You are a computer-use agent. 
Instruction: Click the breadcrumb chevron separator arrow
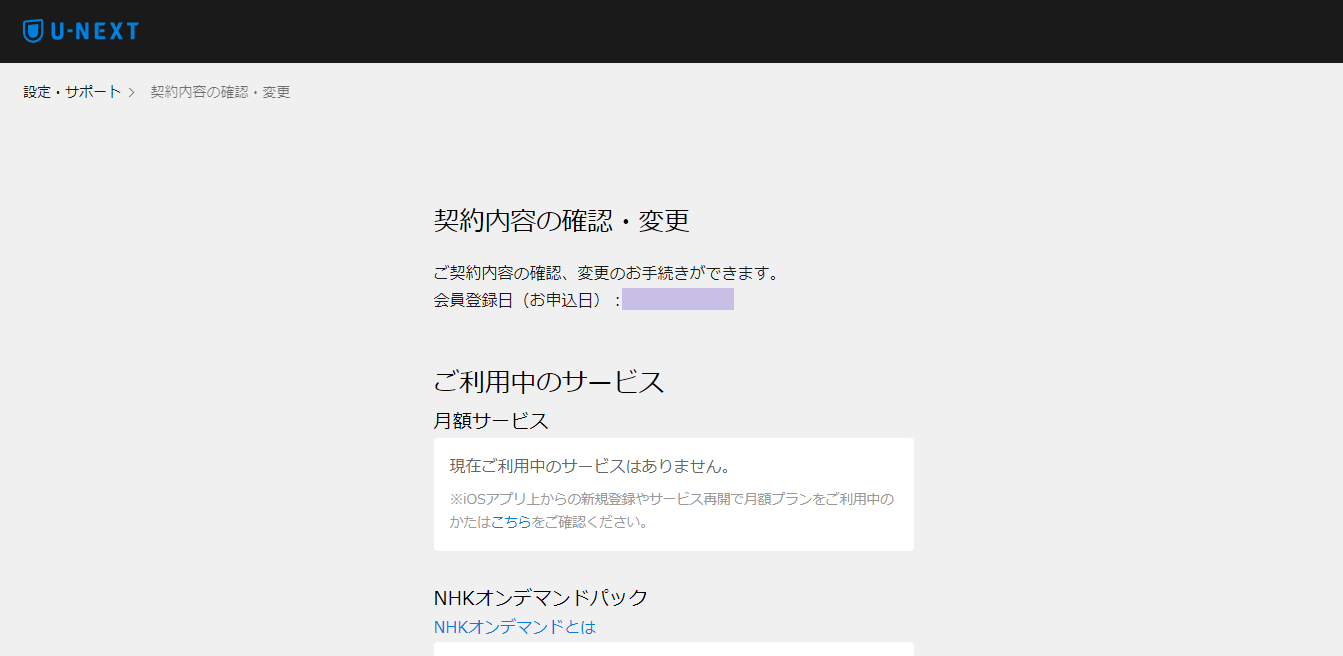131,92
